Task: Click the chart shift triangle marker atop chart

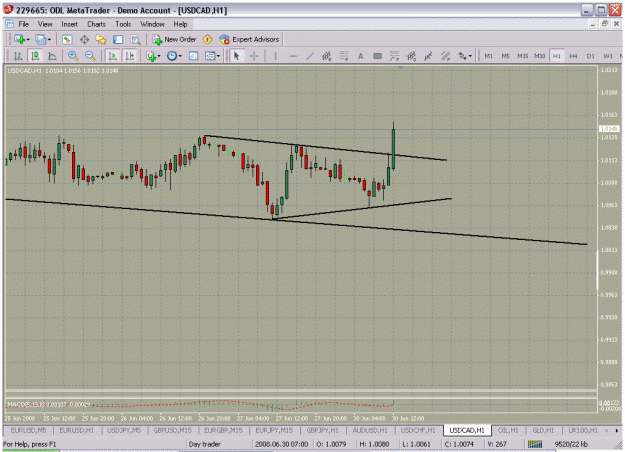Action: click(x=400, y=68)
